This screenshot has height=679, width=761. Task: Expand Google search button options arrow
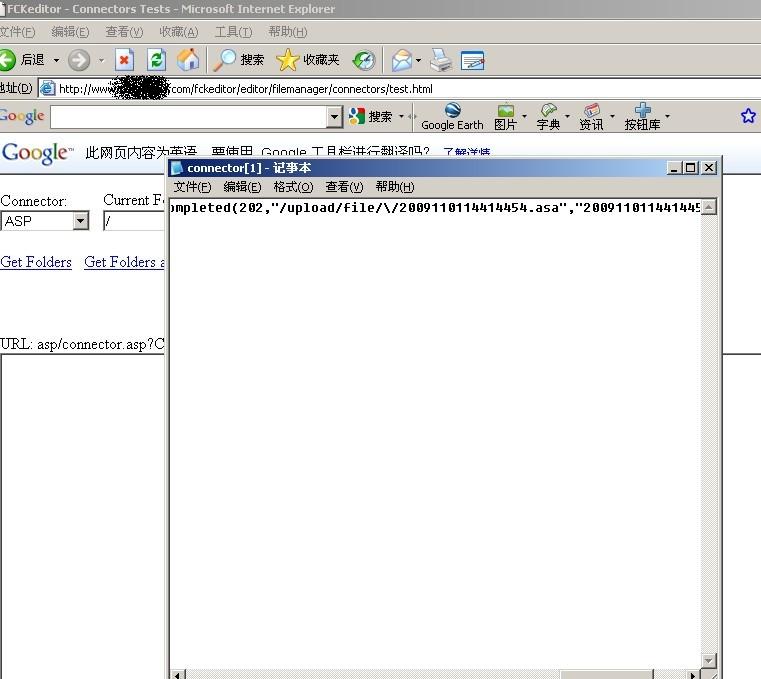(401, 116)
